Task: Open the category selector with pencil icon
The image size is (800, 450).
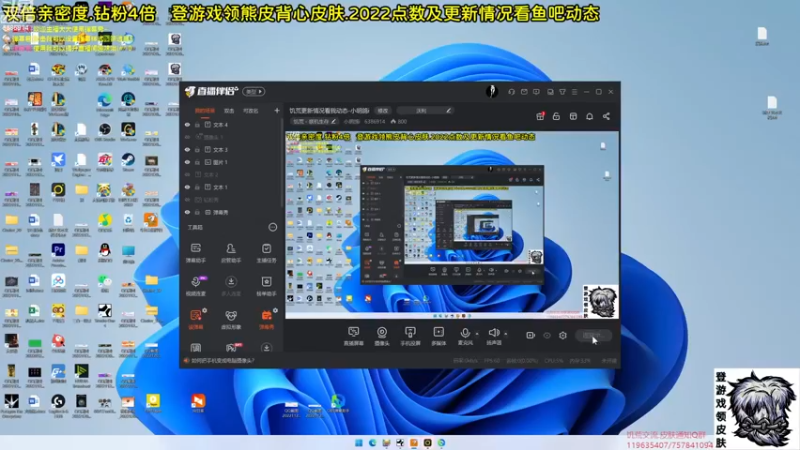Action: click(x=425, y=110)
